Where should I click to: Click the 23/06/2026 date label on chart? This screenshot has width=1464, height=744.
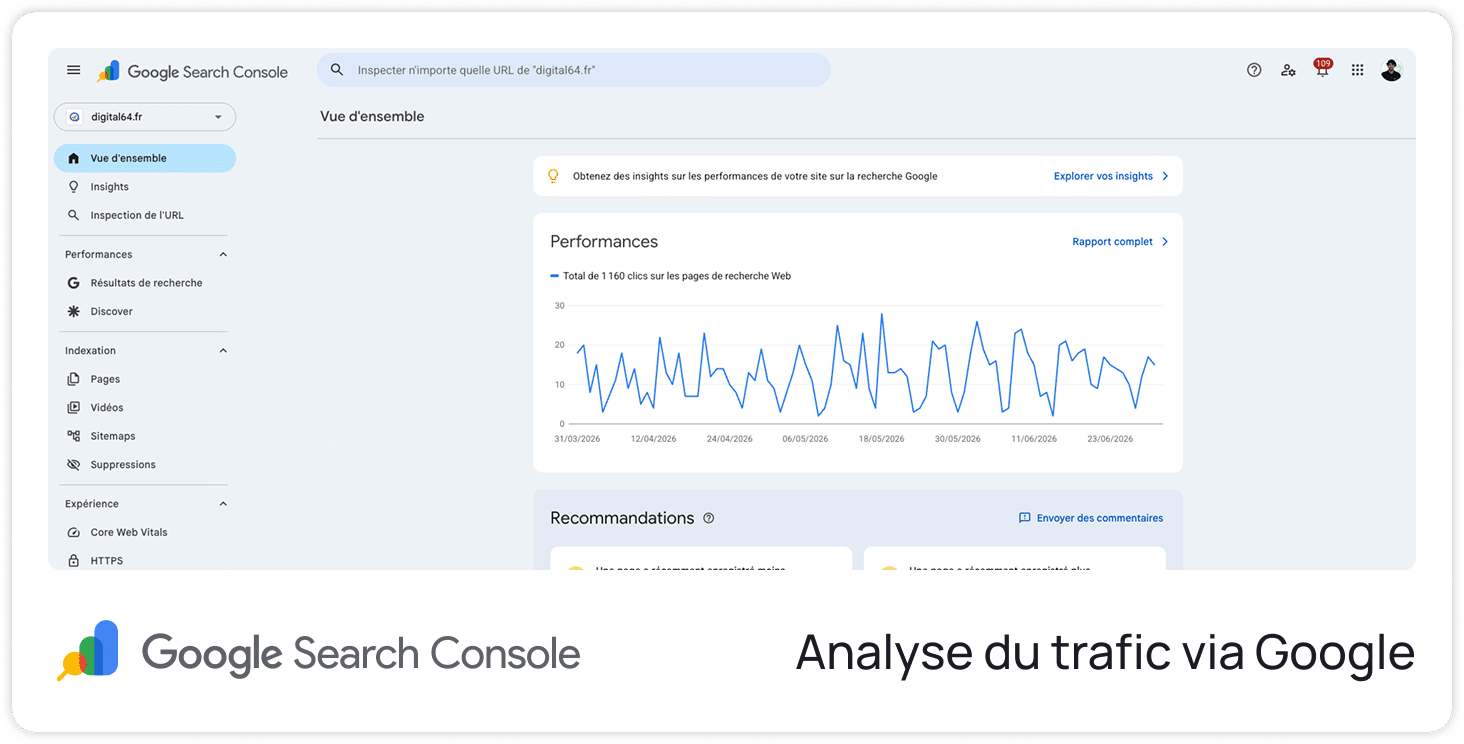coord(1110,439)
